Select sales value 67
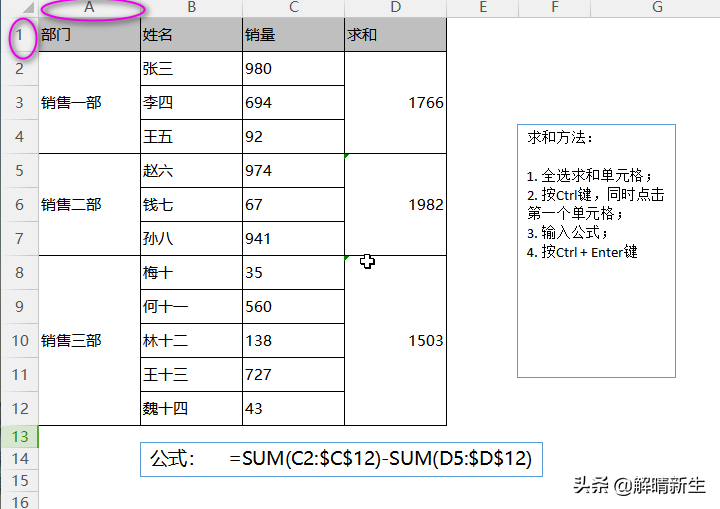720x509 pixels. tap(293, 204)
